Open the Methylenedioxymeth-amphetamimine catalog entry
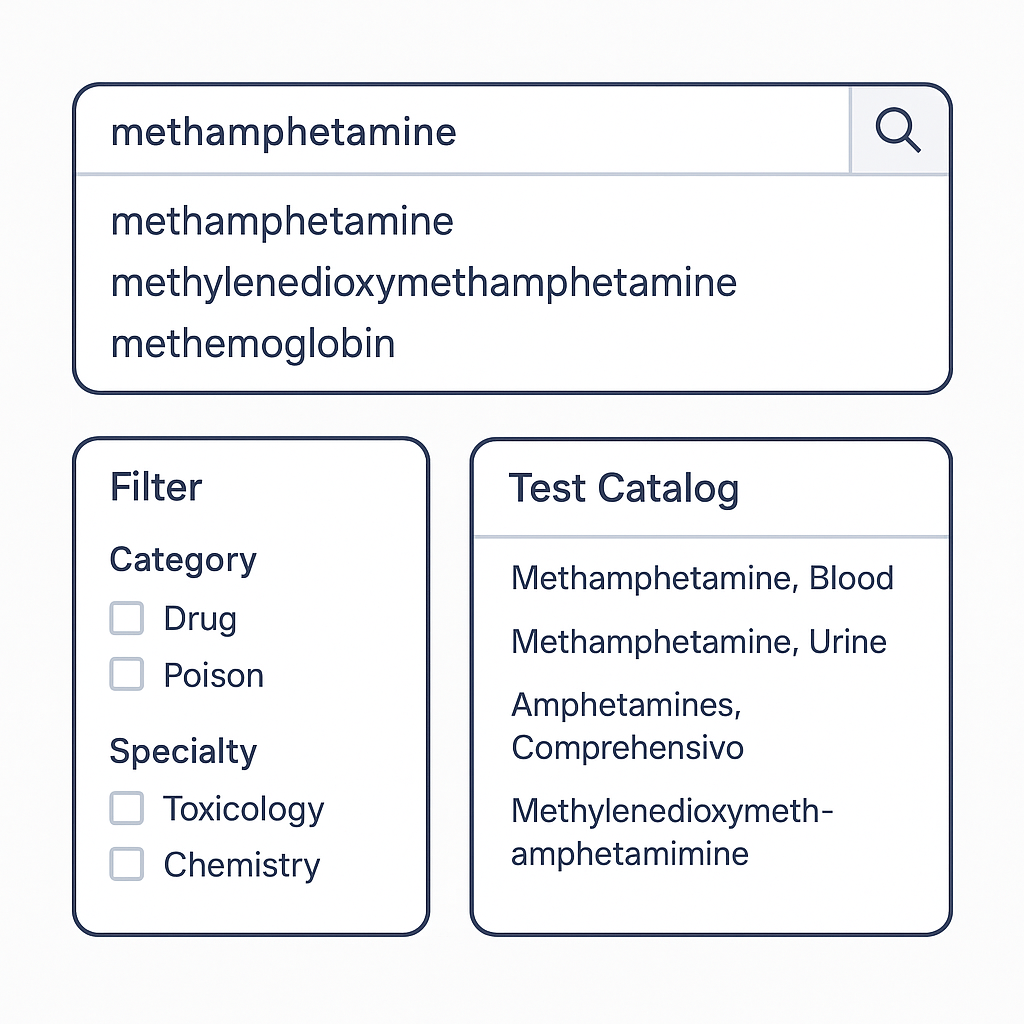Image resolution: width=1024 pixels, height=1024 pixels. tap(672, 832)
